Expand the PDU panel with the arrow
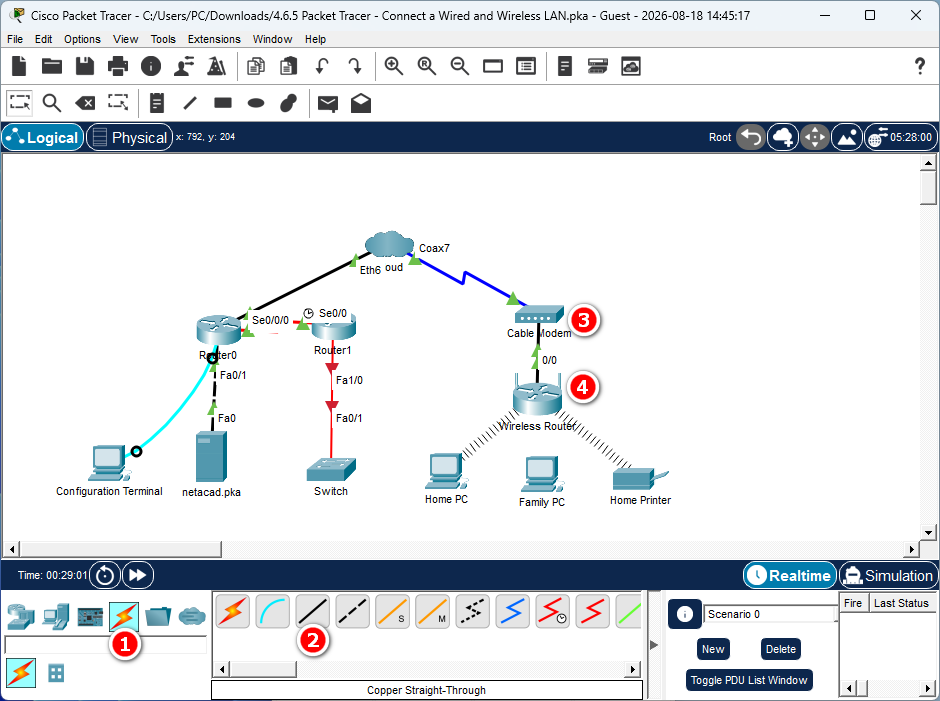The height and width of the screenshot is (701, 940). tap(654, 645)
